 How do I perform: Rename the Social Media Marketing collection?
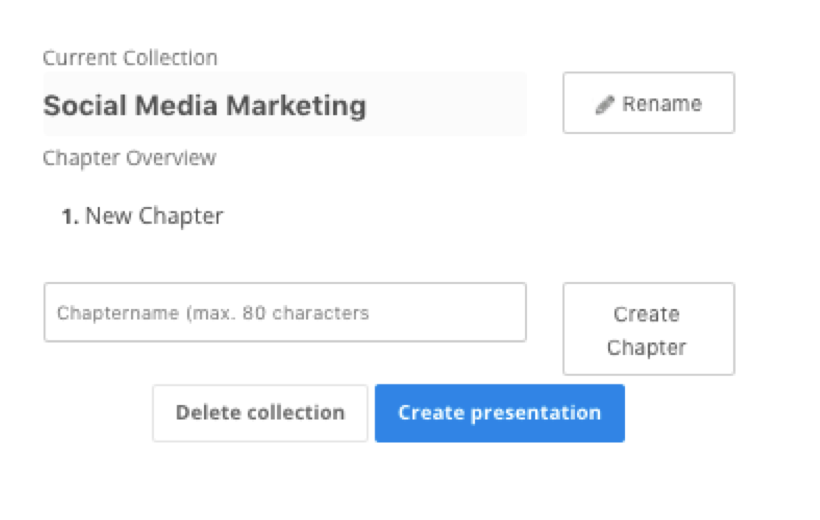pos(648,103)
